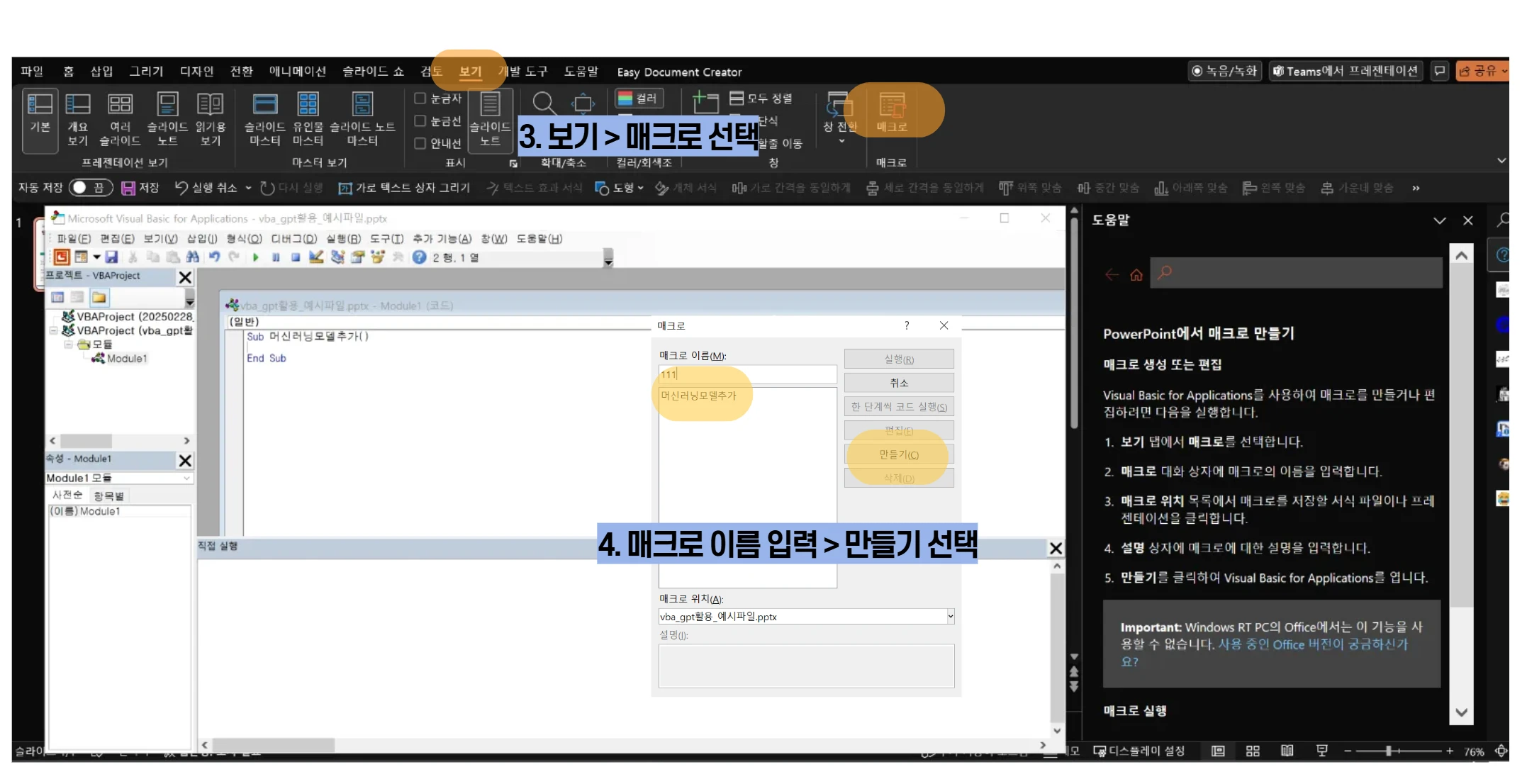Viewport: 1527px width, 784px height.
Task: Open 디버그(D) menu in VBA editor
Action: (x=294, y=239)
